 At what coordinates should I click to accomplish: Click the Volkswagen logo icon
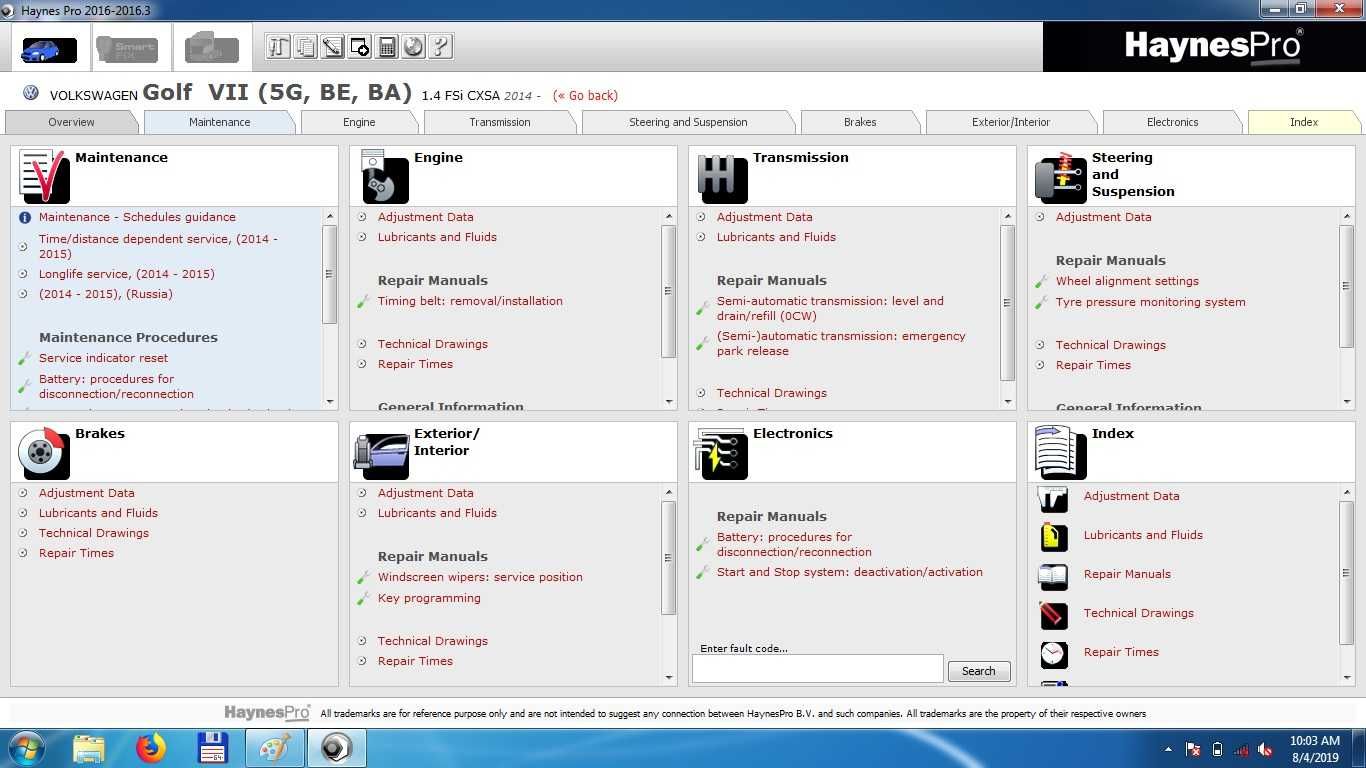point(31,93)
